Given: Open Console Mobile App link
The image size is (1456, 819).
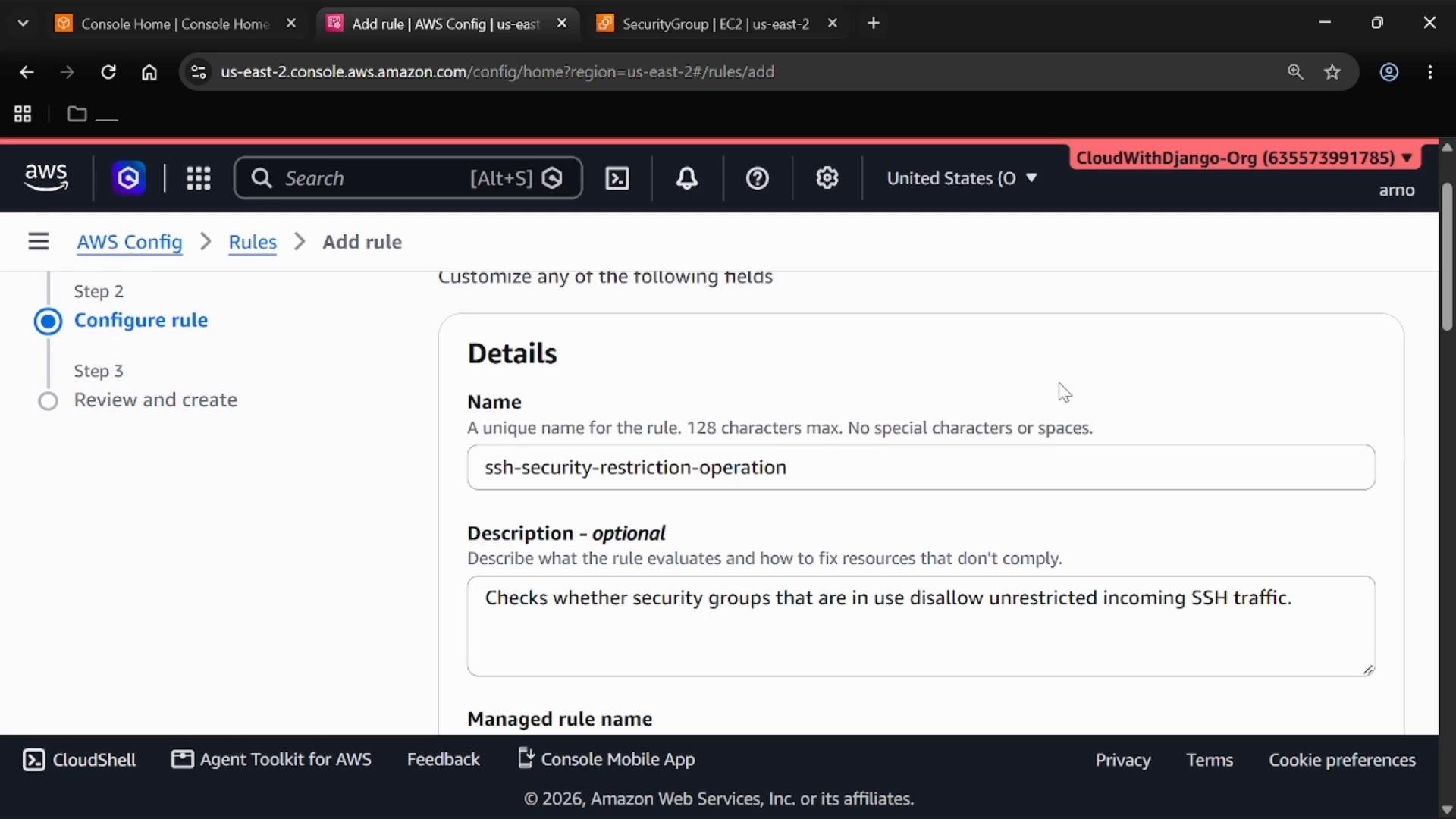Looking at the screenshot, I should click(607, 760).
